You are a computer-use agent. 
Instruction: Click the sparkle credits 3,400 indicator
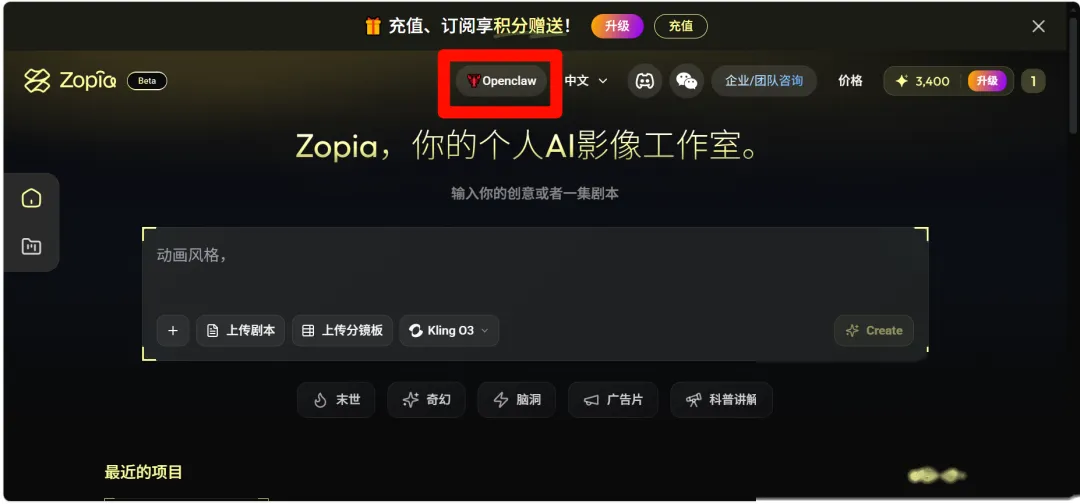click(922, 81)
